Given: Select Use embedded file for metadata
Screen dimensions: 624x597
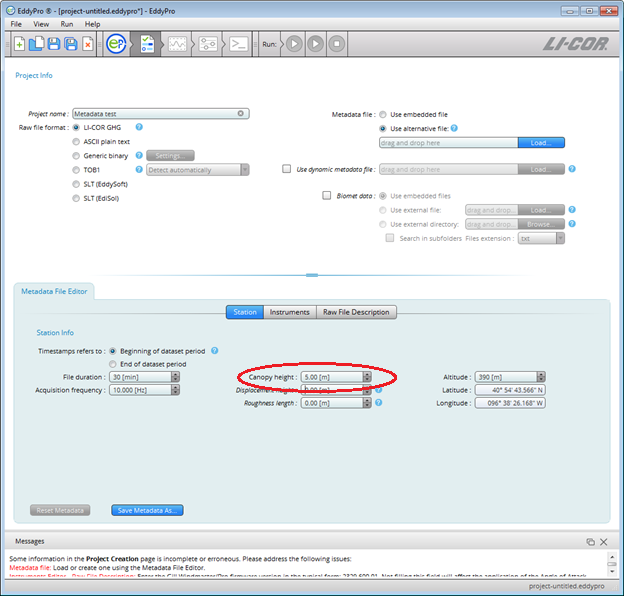Looking at the screenshot, I should pyautogui.click(x=383, y=115).
